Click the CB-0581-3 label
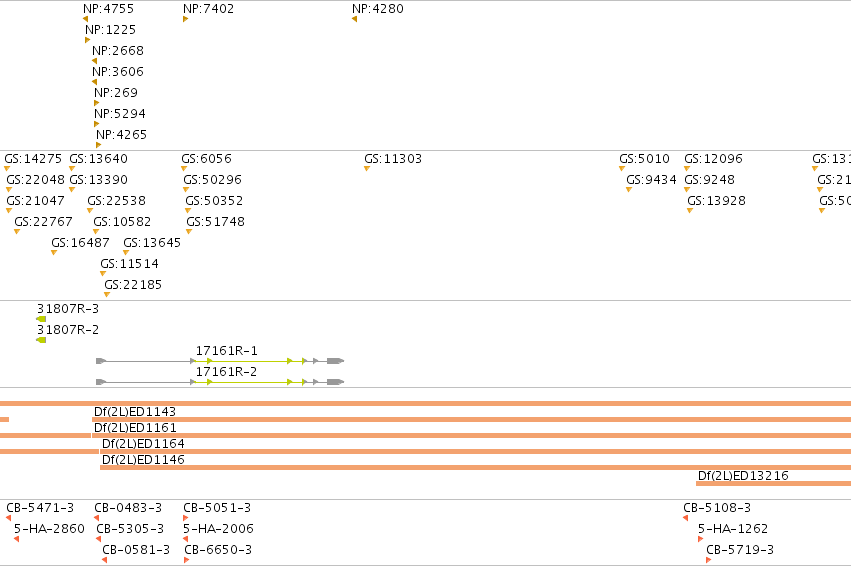The width and height of the screenshot is (851, 566). coord(136,550)
